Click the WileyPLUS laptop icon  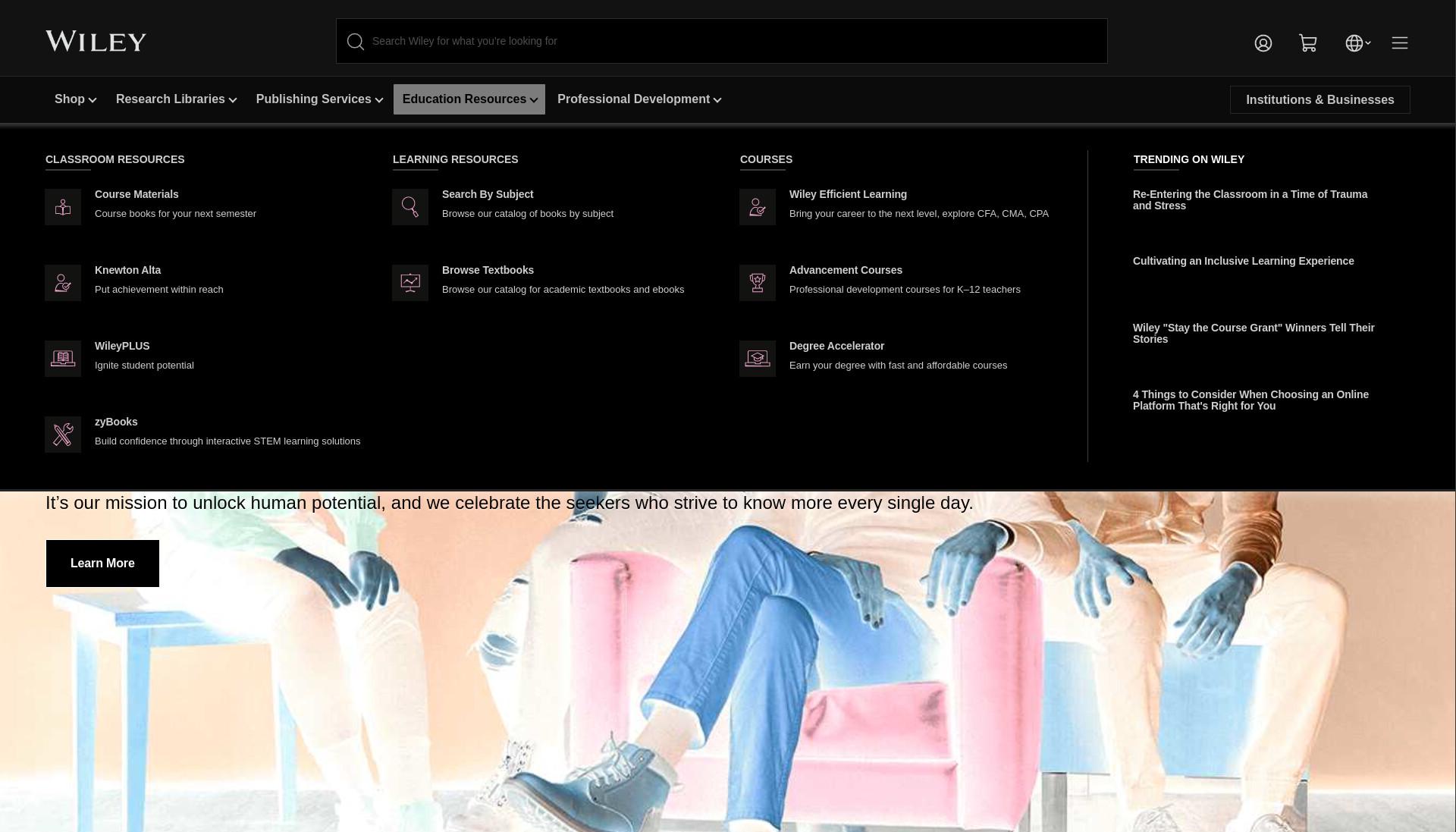[x=63, y=359]
